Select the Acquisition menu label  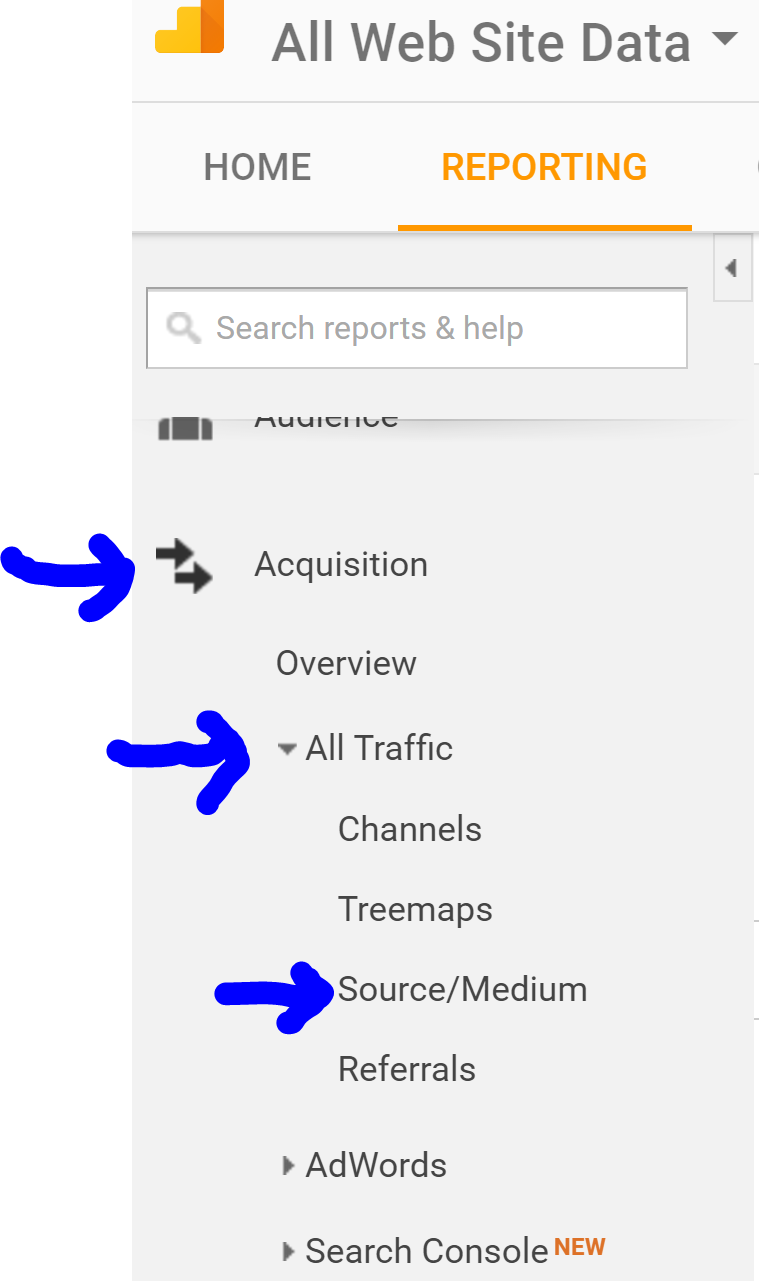[341, 565]
